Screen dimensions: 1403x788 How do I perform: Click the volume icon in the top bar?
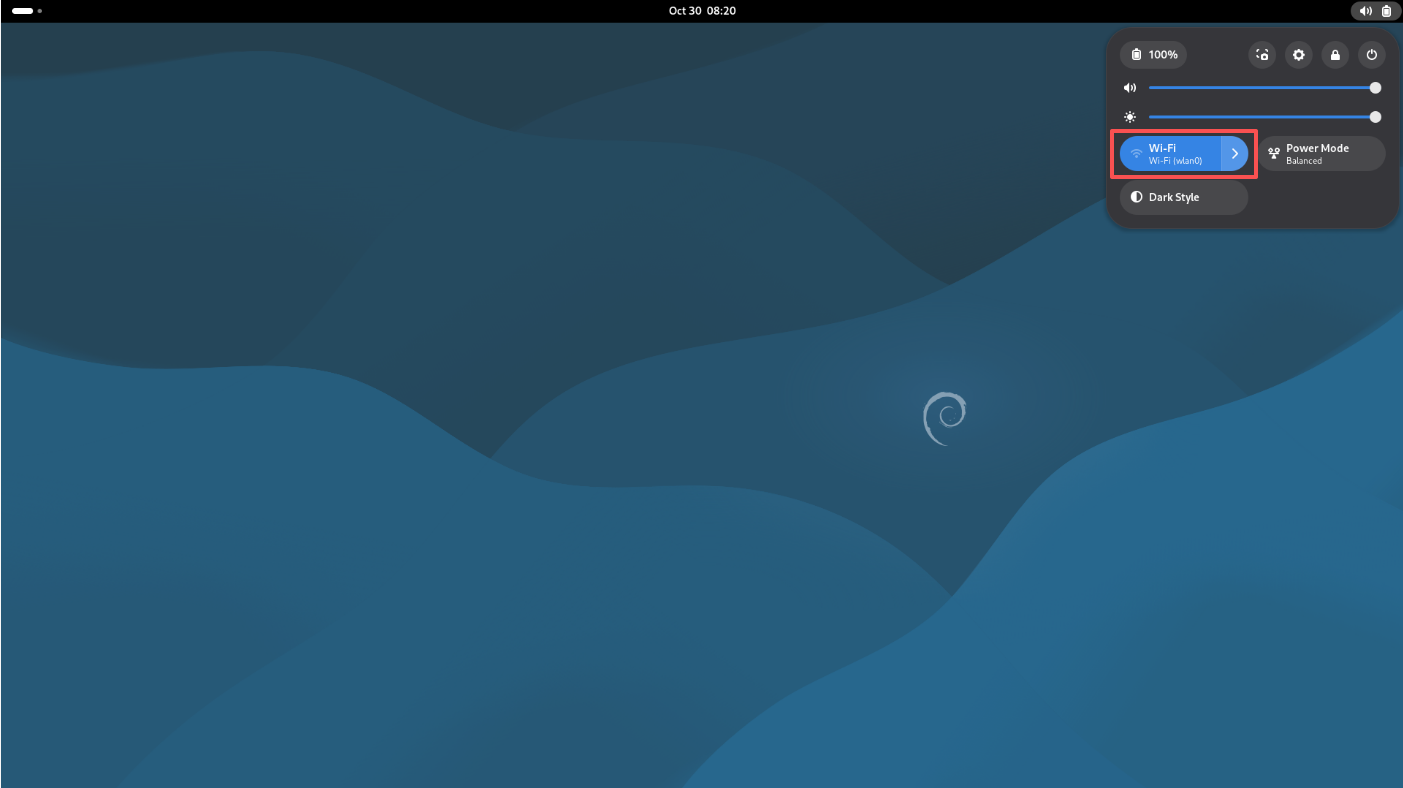click(x=1366, y=11)
